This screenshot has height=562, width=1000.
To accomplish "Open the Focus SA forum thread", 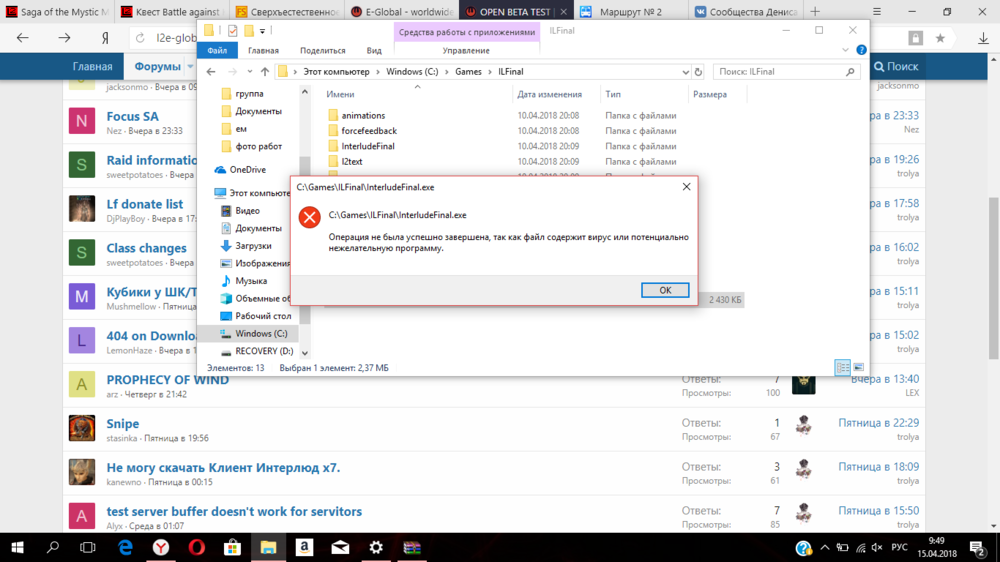I will [x=132, y=116].
